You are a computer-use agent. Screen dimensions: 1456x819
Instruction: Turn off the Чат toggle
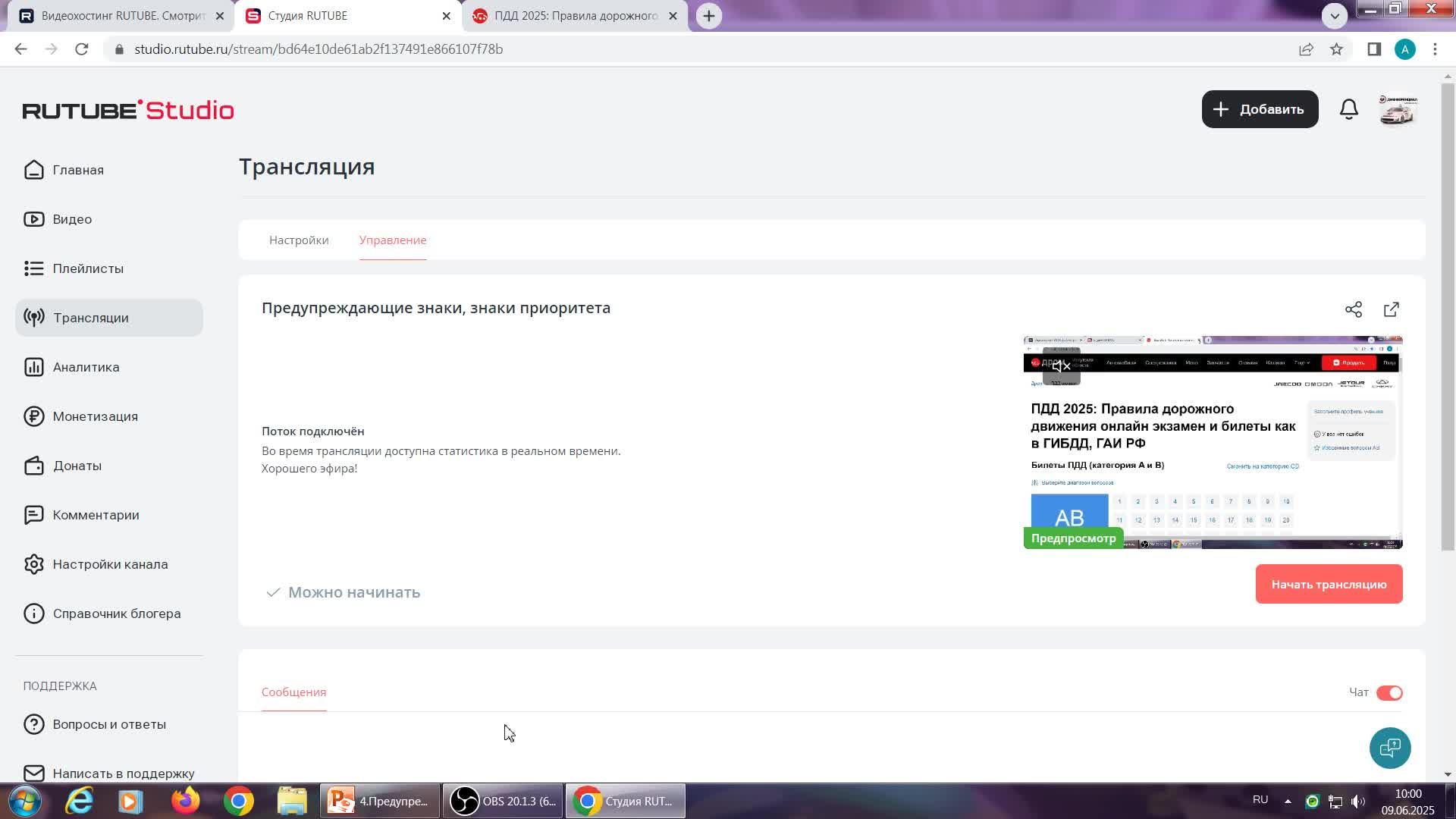coord(1389,693)
